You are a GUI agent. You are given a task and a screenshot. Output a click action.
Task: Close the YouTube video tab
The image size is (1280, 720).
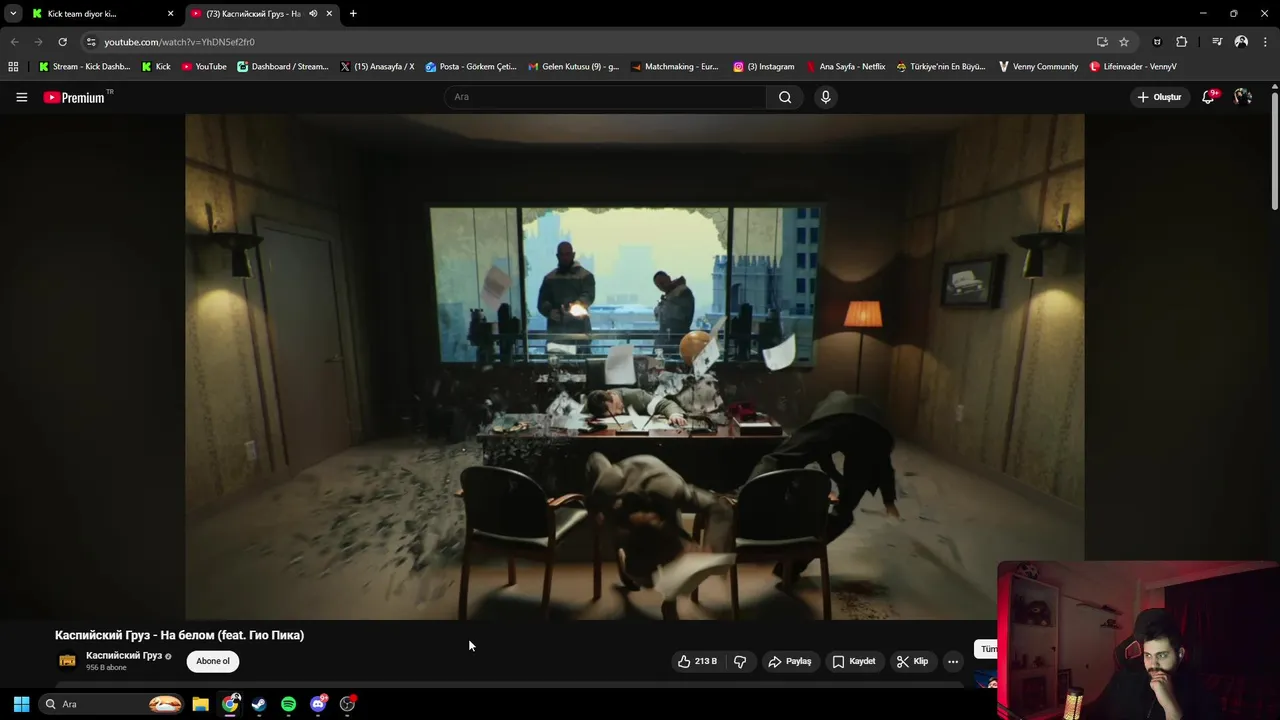(x=329, y=14)
